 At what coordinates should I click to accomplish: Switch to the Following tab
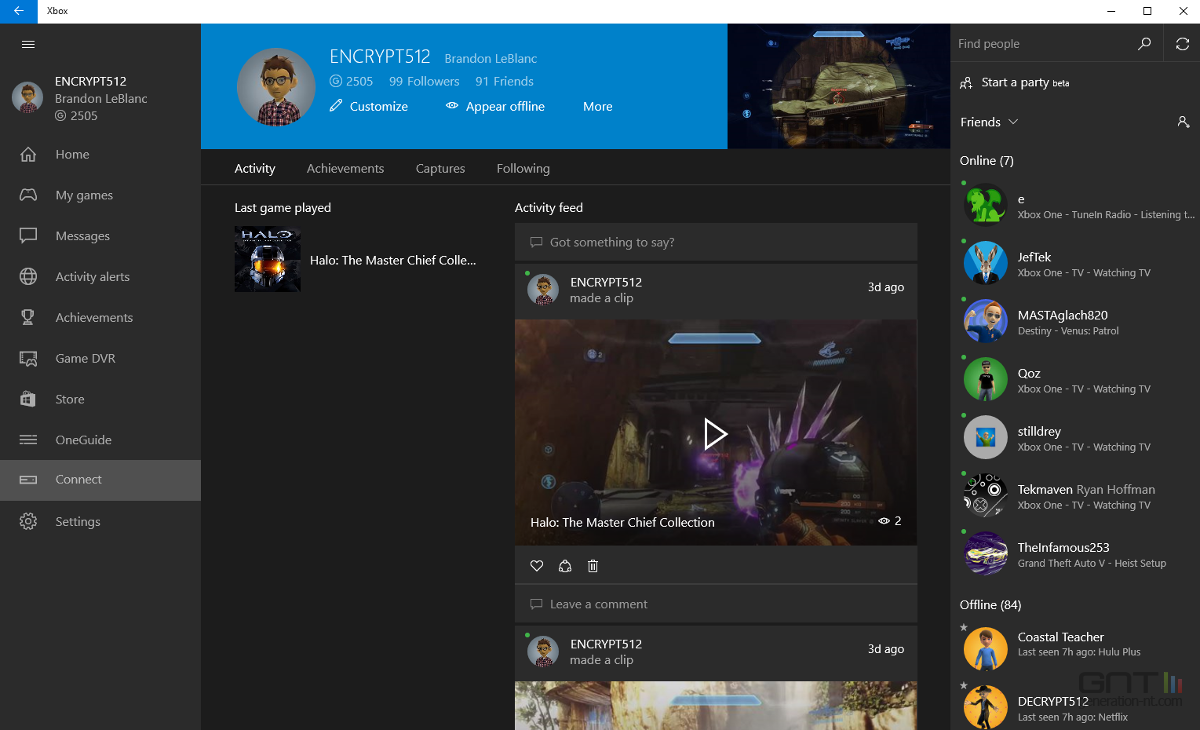[x=523, y=168]
